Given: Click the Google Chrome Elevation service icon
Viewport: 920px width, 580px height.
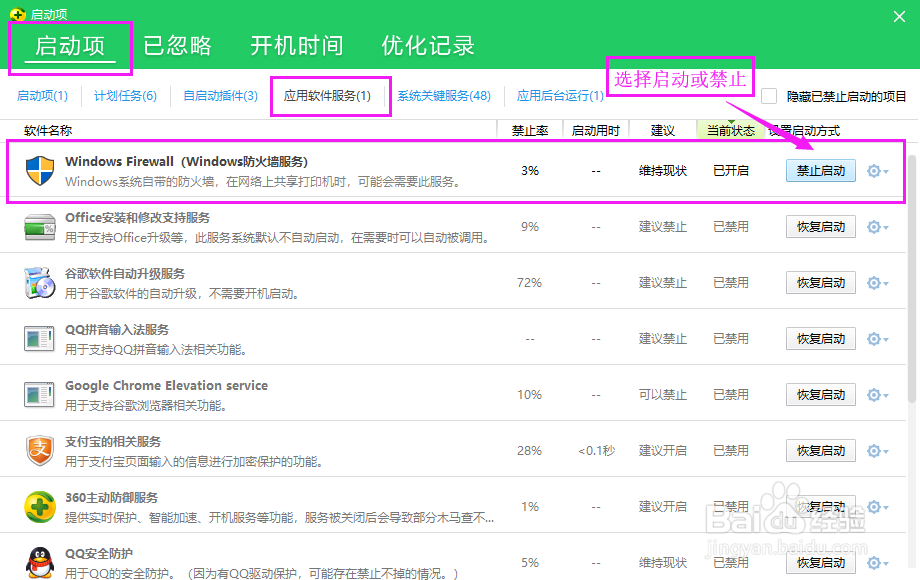Looking at the screenshot, I should 39,395.
